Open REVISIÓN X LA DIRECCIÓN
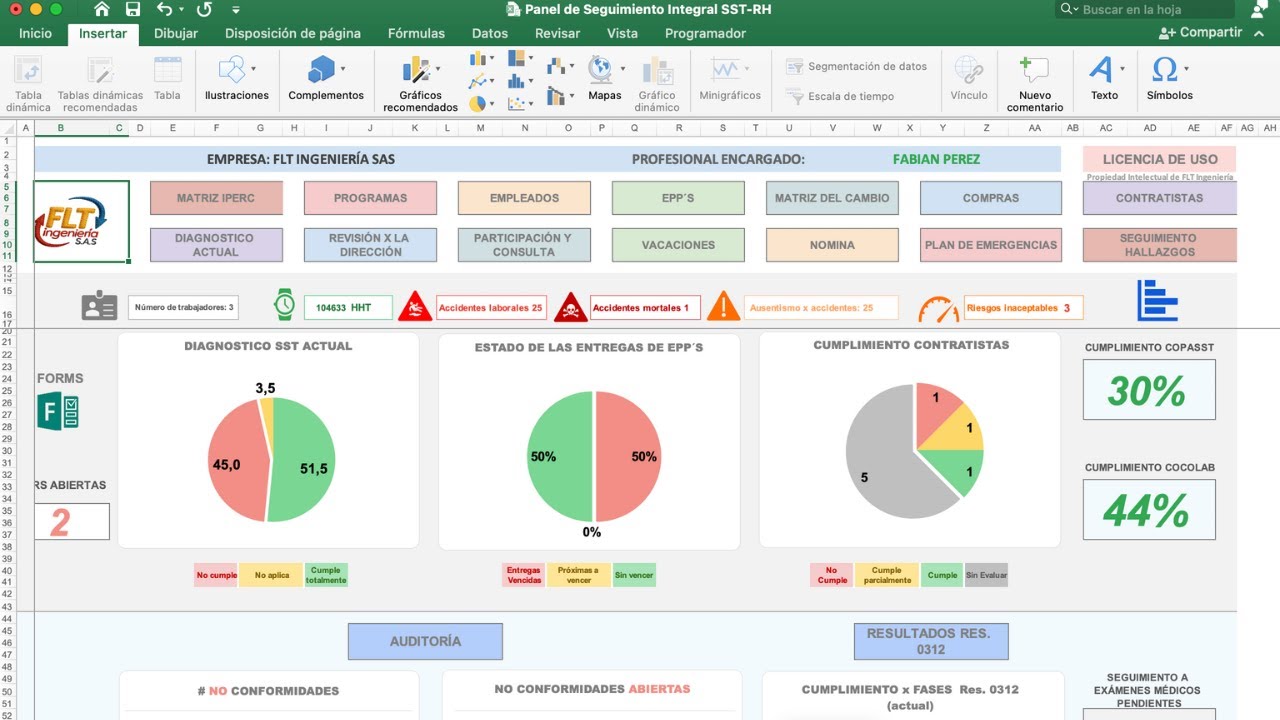This screenshot has height=720, width=1280. point(370,245)
